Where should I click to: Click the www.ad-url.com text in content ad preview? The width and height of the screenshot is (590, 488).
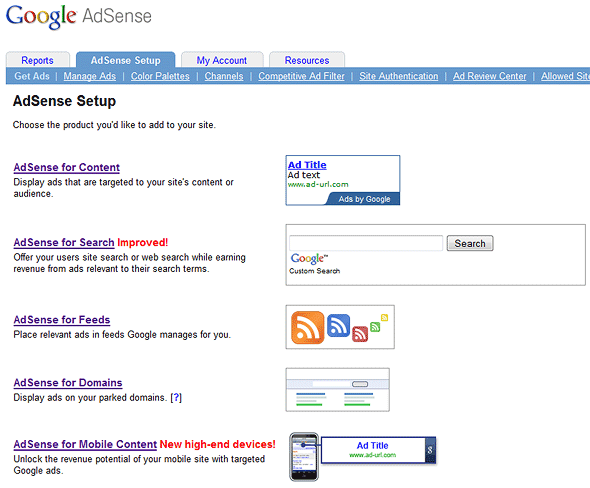pos(318,184)
